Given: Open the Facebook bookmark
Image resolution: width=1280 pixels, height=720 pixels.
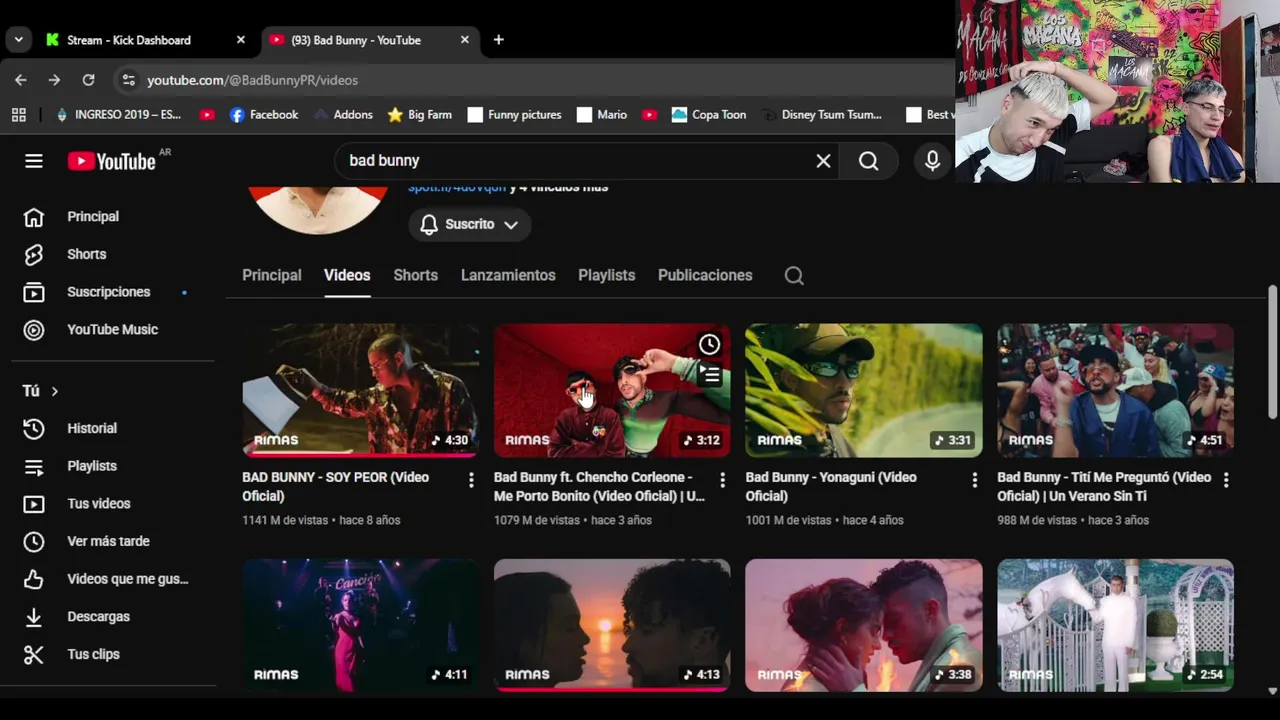Looking at the screenshot, I should click(264, 115).
